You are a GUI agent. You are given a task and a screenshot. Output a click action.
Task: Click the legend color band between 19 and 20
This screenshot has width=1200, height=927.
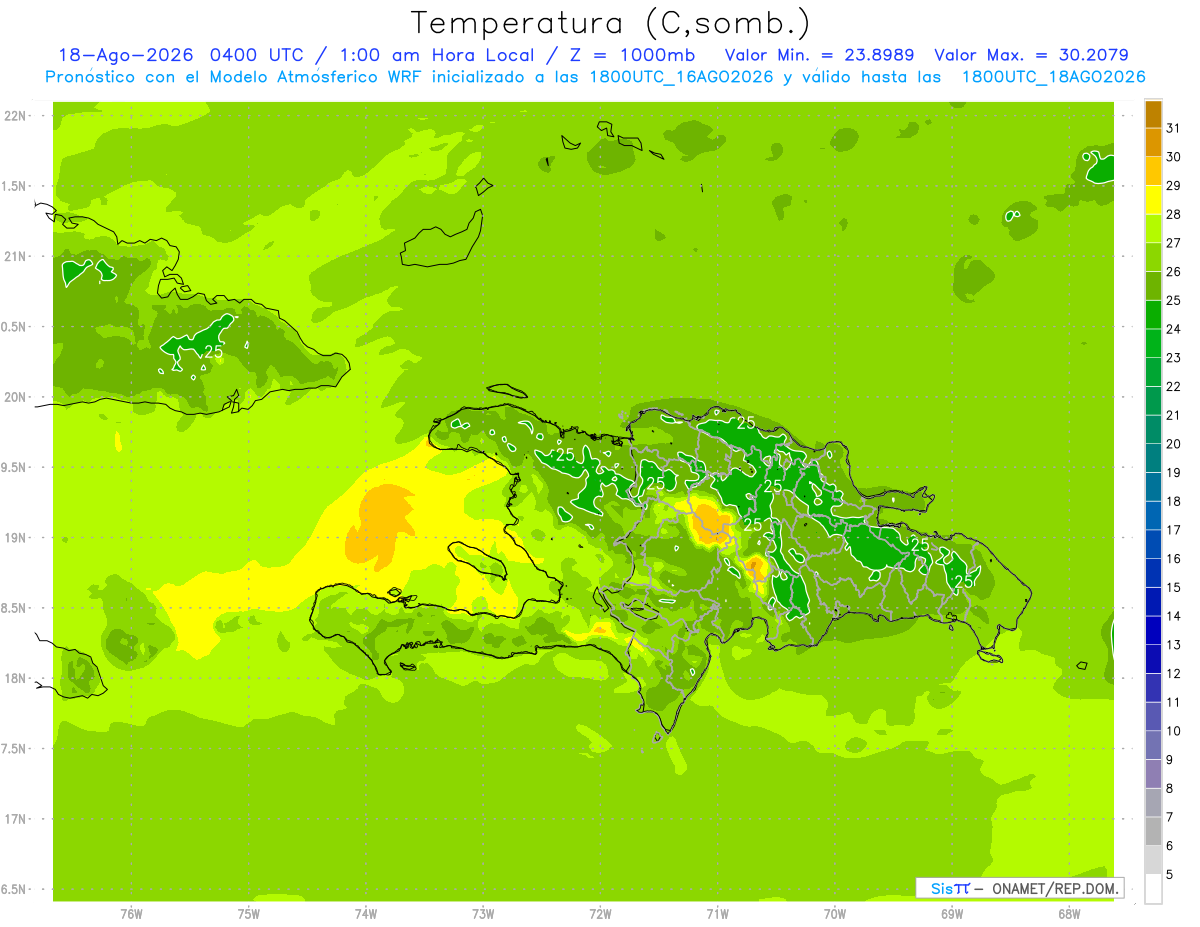(x=1153, y=458)
